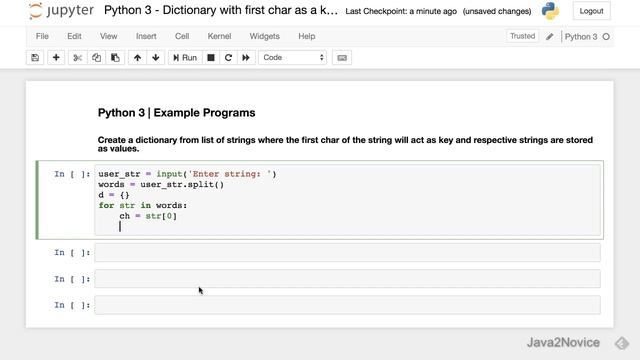Open the Cell menu

coord(182,36)
